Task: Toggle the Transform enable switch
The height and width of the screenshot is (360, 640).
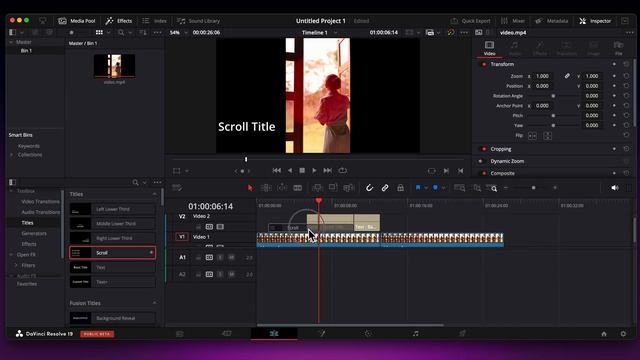Action: pos(484,64)
